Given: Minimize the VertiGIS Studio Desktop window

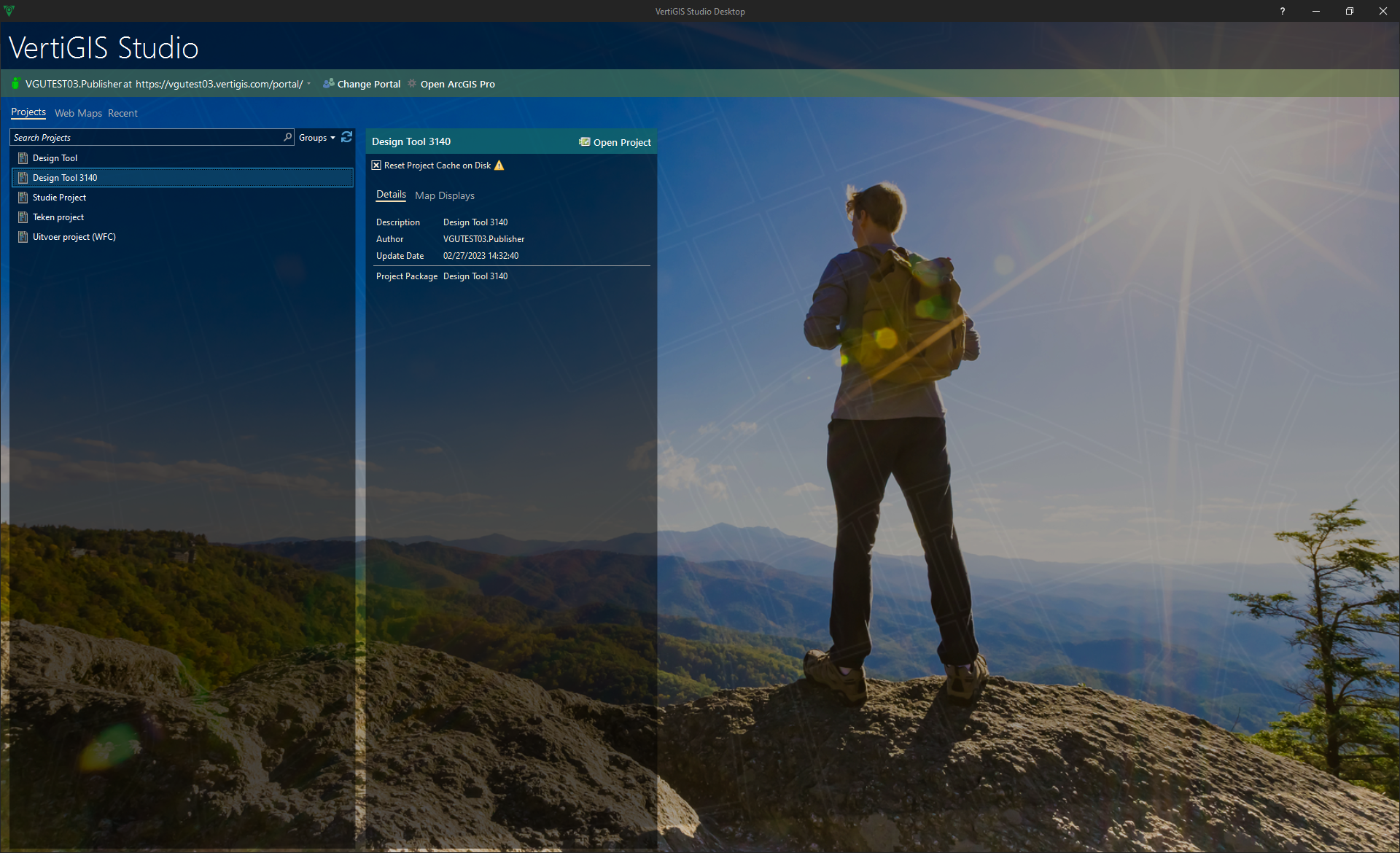Looking at the screenshot, I should click(x=1316, y=11).
